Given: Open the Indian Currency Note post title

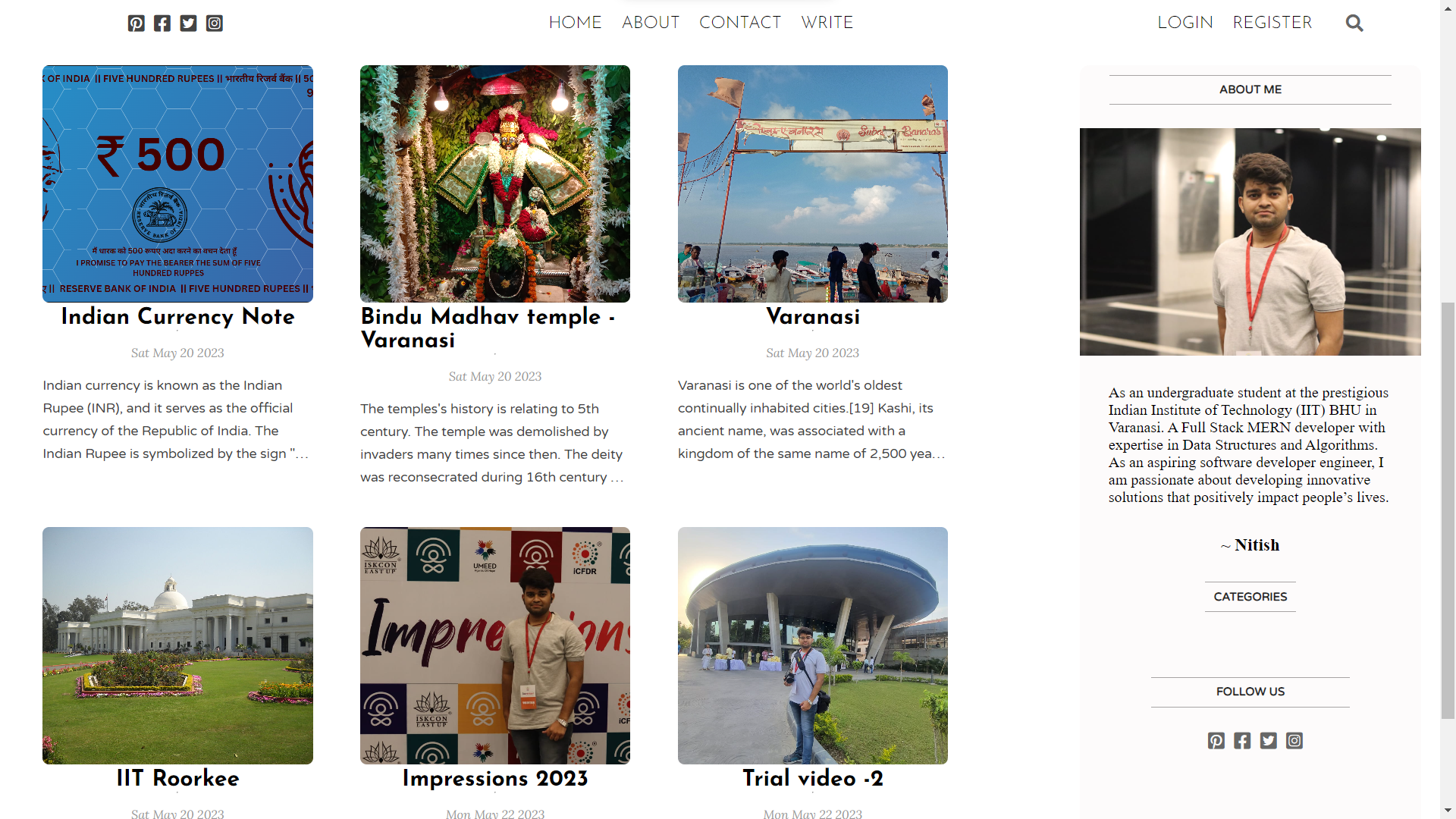Looking at the screenshot, I should 177,316.
